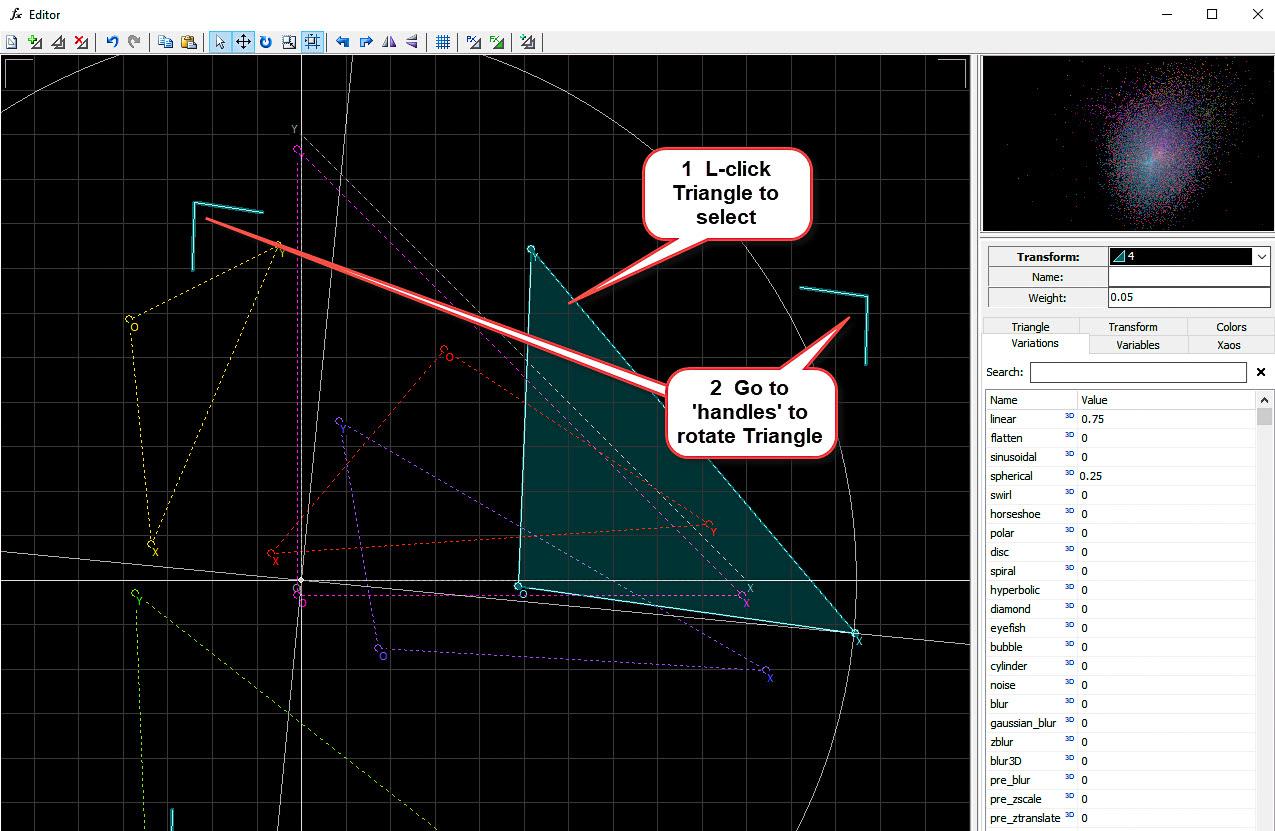Switch to the Transform tab
This screenshot has height=831, width=1275.
[x=1133, y=327]
